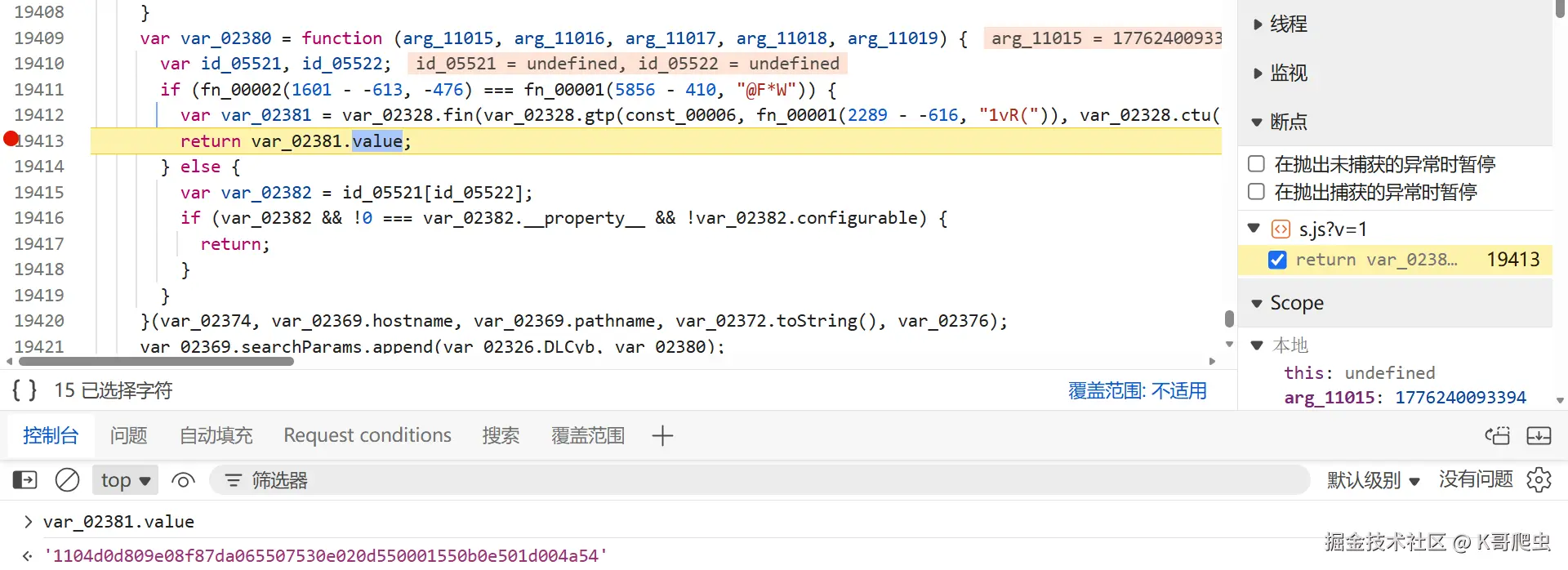Collapse the 本地 (Local) scope group
Image resolution: width=1568 pixels, height=570 pixels.
[1258, 345]
